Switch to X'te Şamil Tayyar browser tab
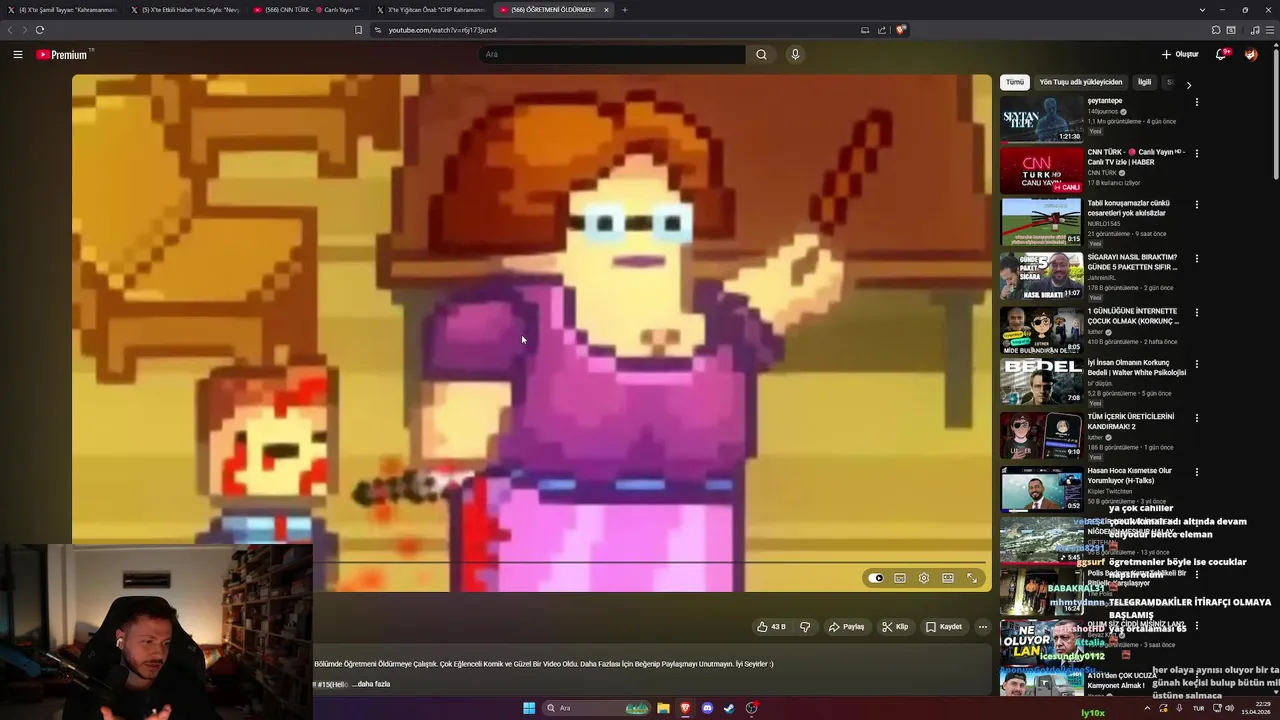This screenshot has width=1280, height=720. [63, 10]
